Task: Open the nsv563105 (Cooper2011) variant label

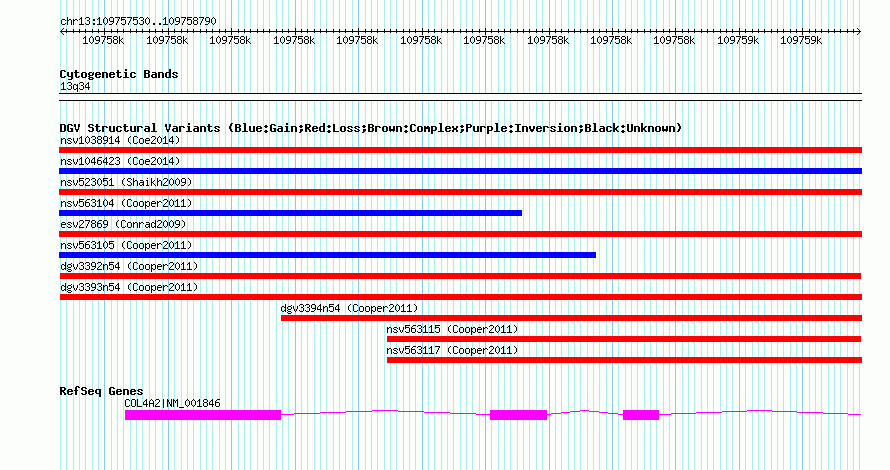Action: point(126,245)
